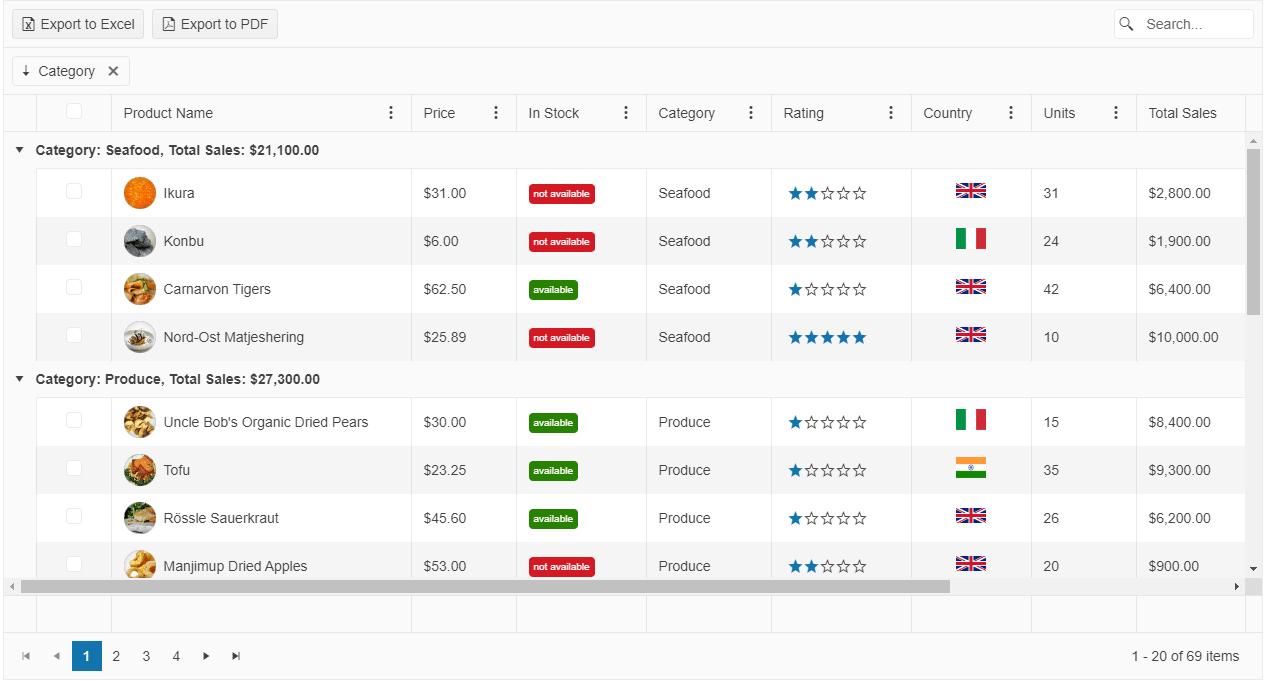
Task: Check the Ikura row checkbox
Action: tap(73, 192)
